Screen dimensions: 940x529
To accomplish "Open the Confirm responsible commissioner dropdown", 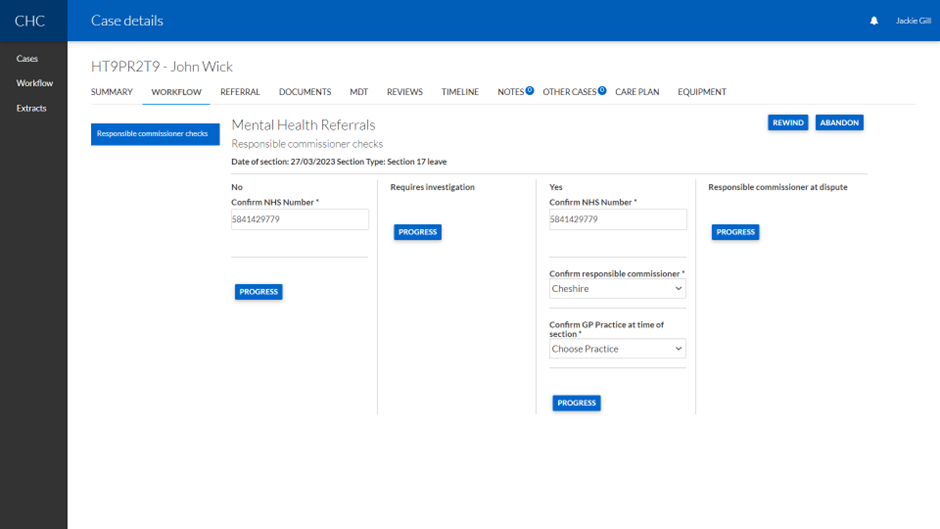I will pos(617,289).
